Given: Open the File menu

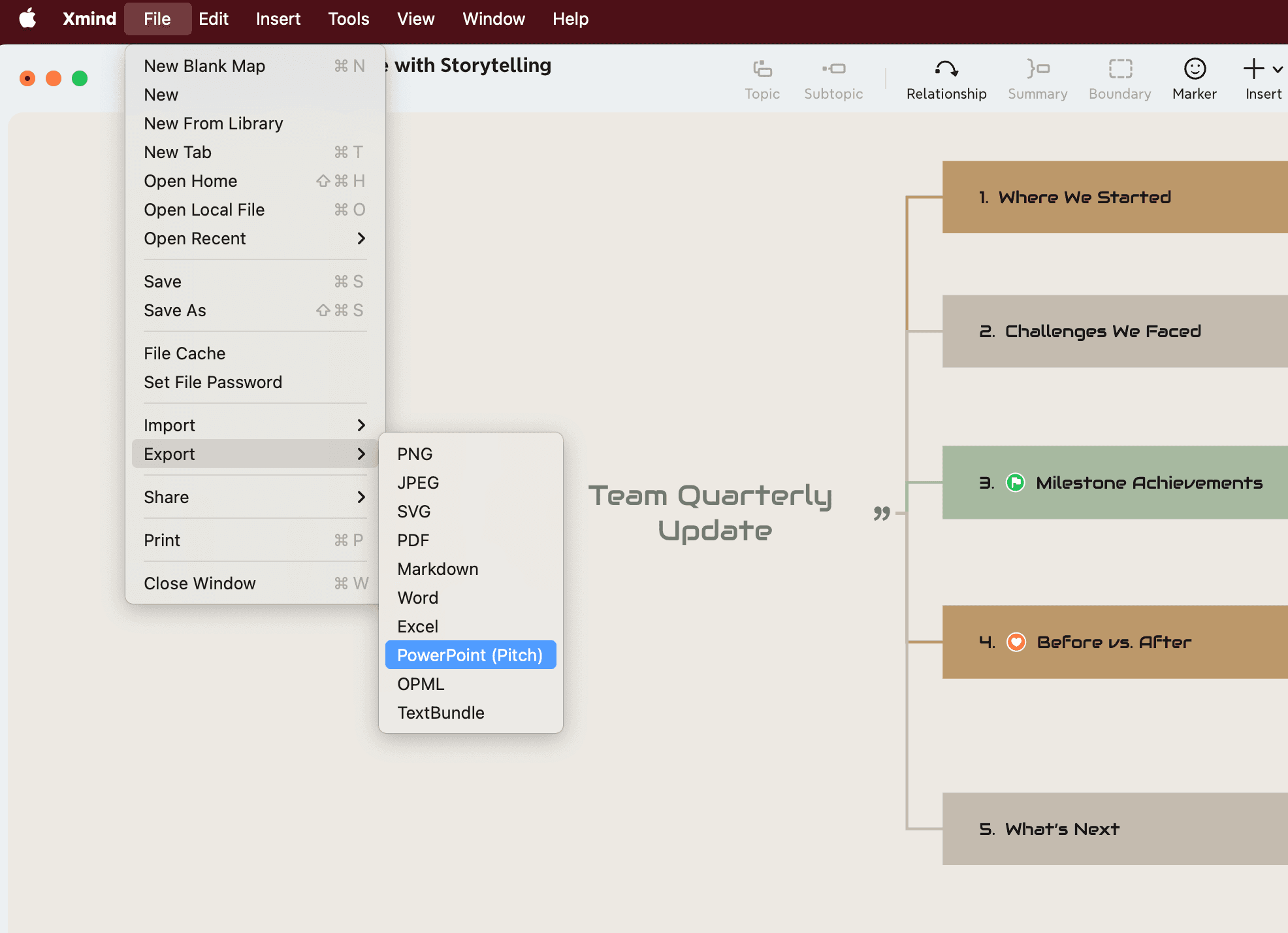Looking at the screenshot, I should click(x=157, y=19).
